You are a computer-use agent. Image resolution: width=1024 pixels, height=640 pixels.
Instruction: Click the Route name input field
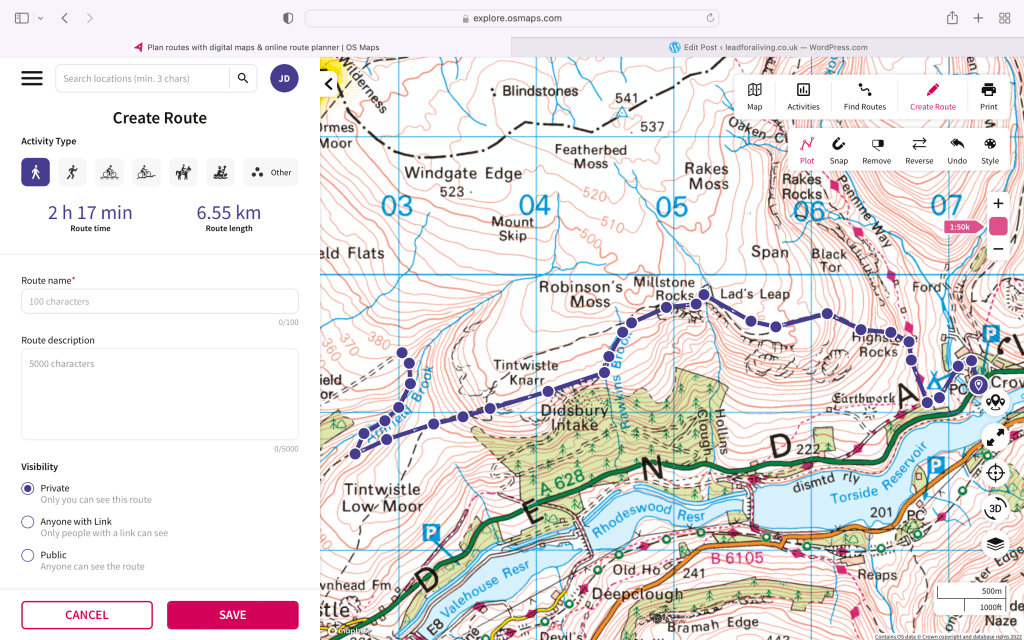tap(160, 301)
